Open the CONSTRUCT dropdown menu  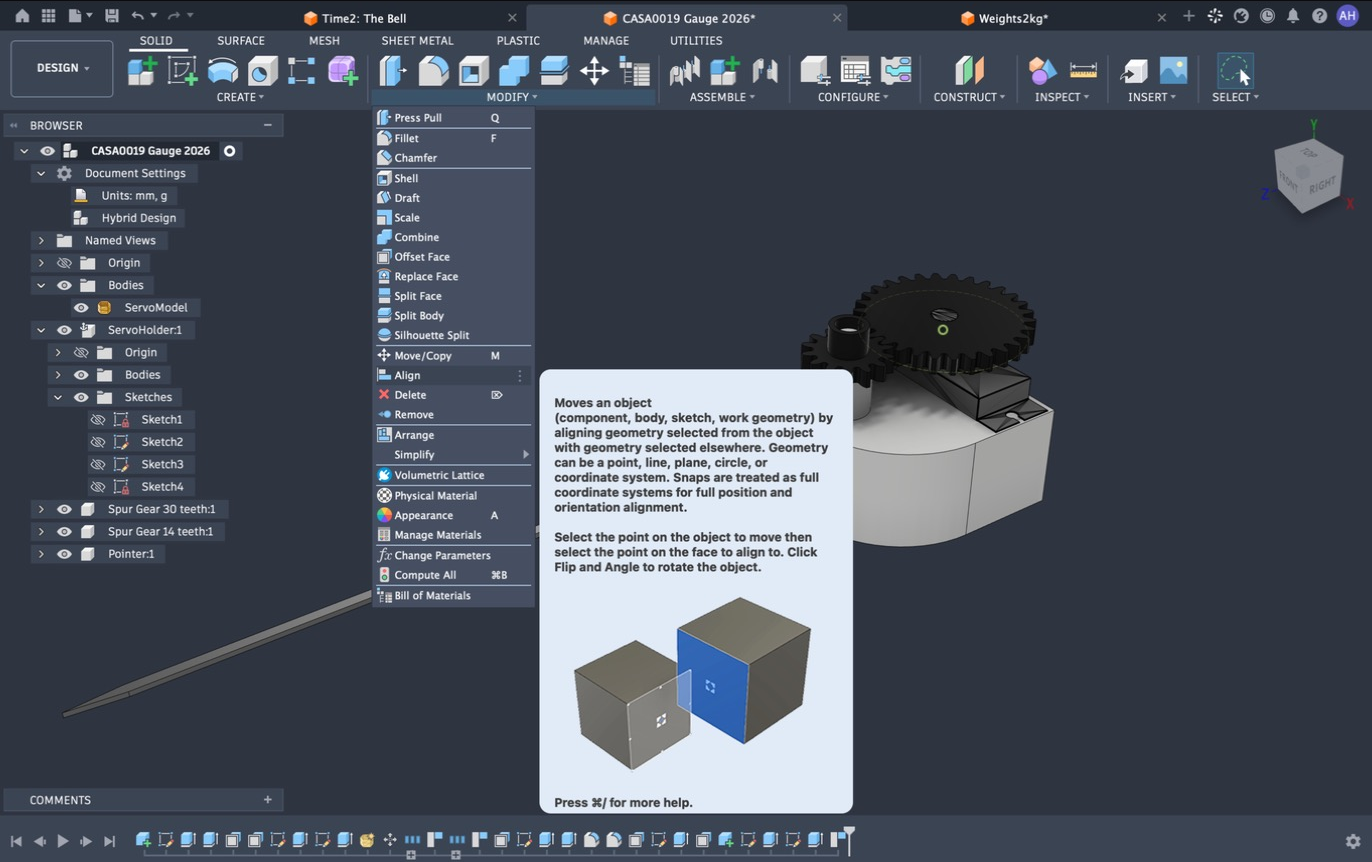(x=969, y=97)
